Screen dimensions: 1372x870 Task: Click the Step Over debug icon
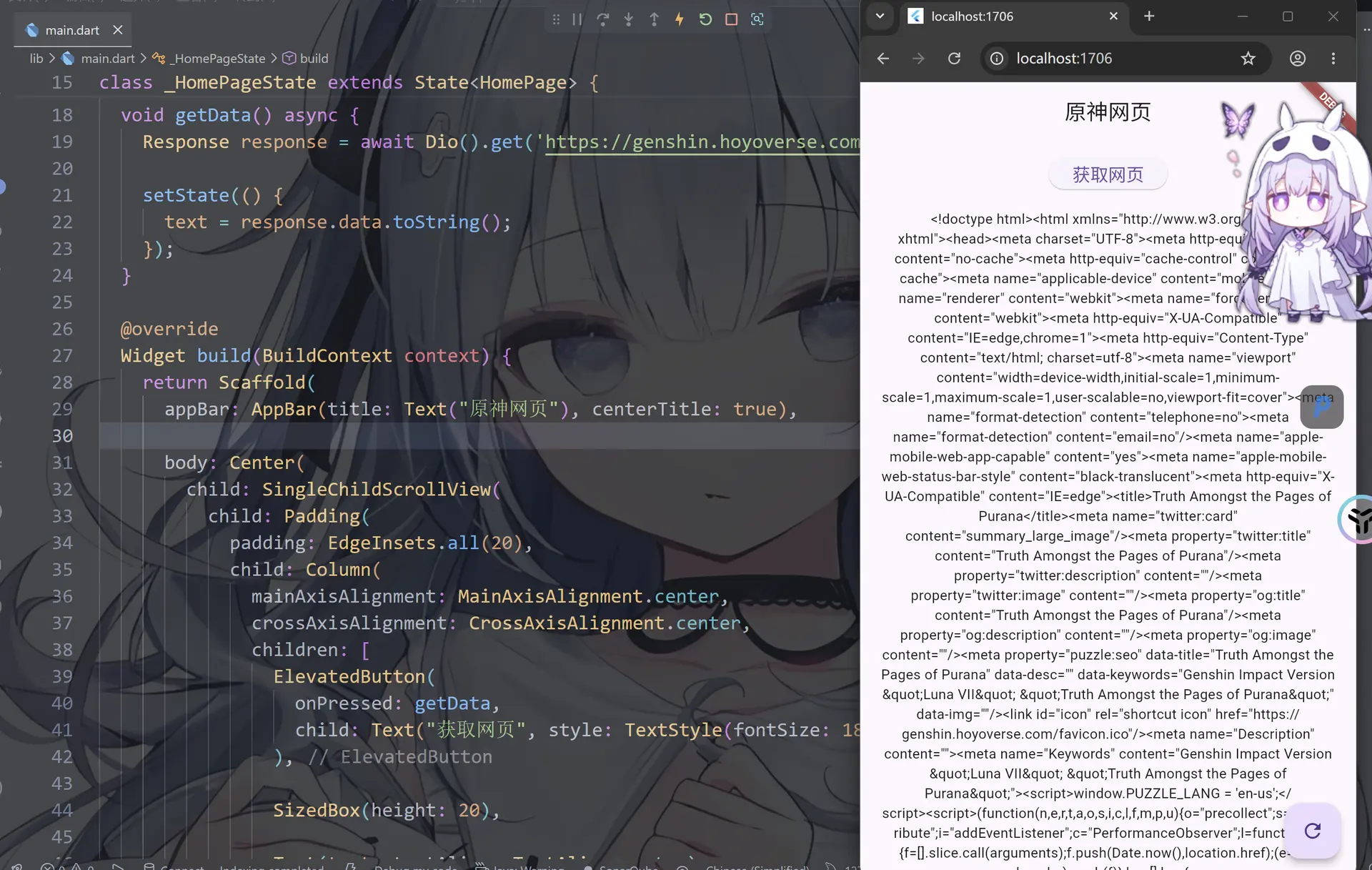(603, 19)
